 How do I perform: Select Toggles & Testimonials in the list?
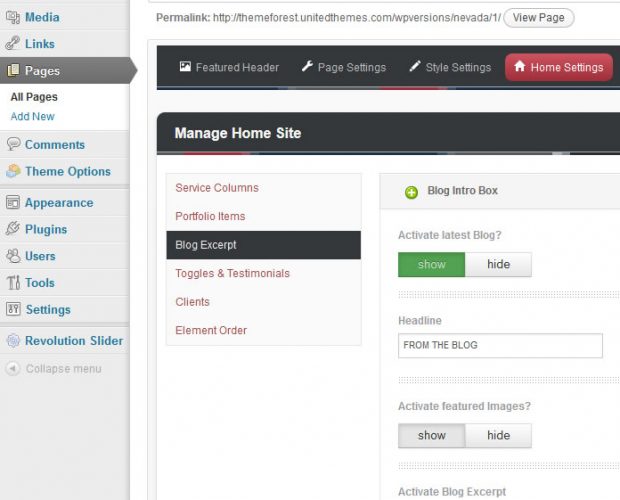coord(232,273)
